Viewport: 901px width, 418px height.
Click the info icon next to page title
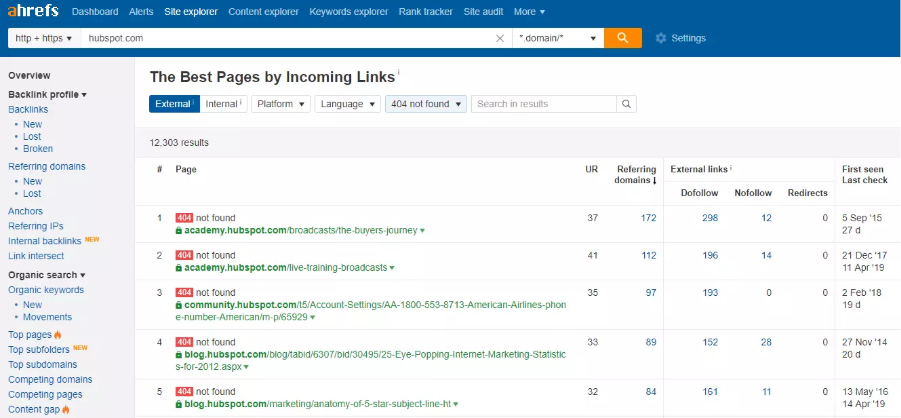coord(399,73)
